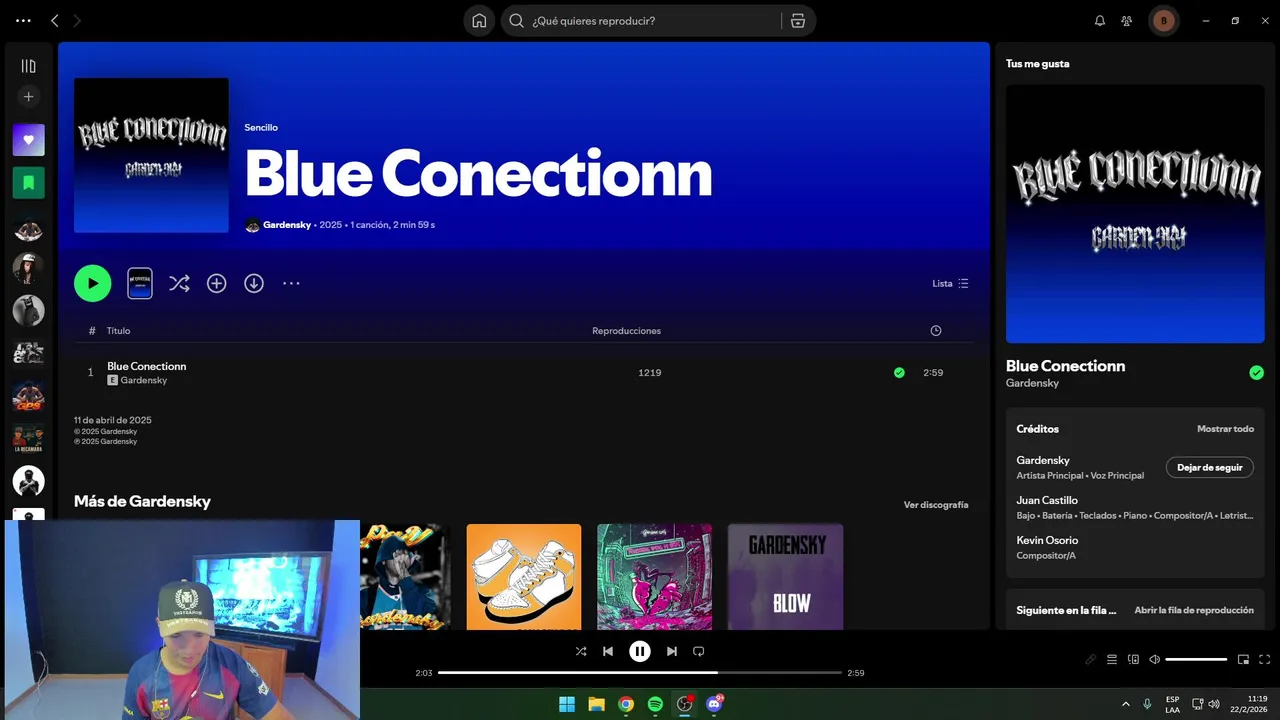Open the Lista view options dropdown
This screenshot has height=720, width=1280.
(x=950, y=283)
